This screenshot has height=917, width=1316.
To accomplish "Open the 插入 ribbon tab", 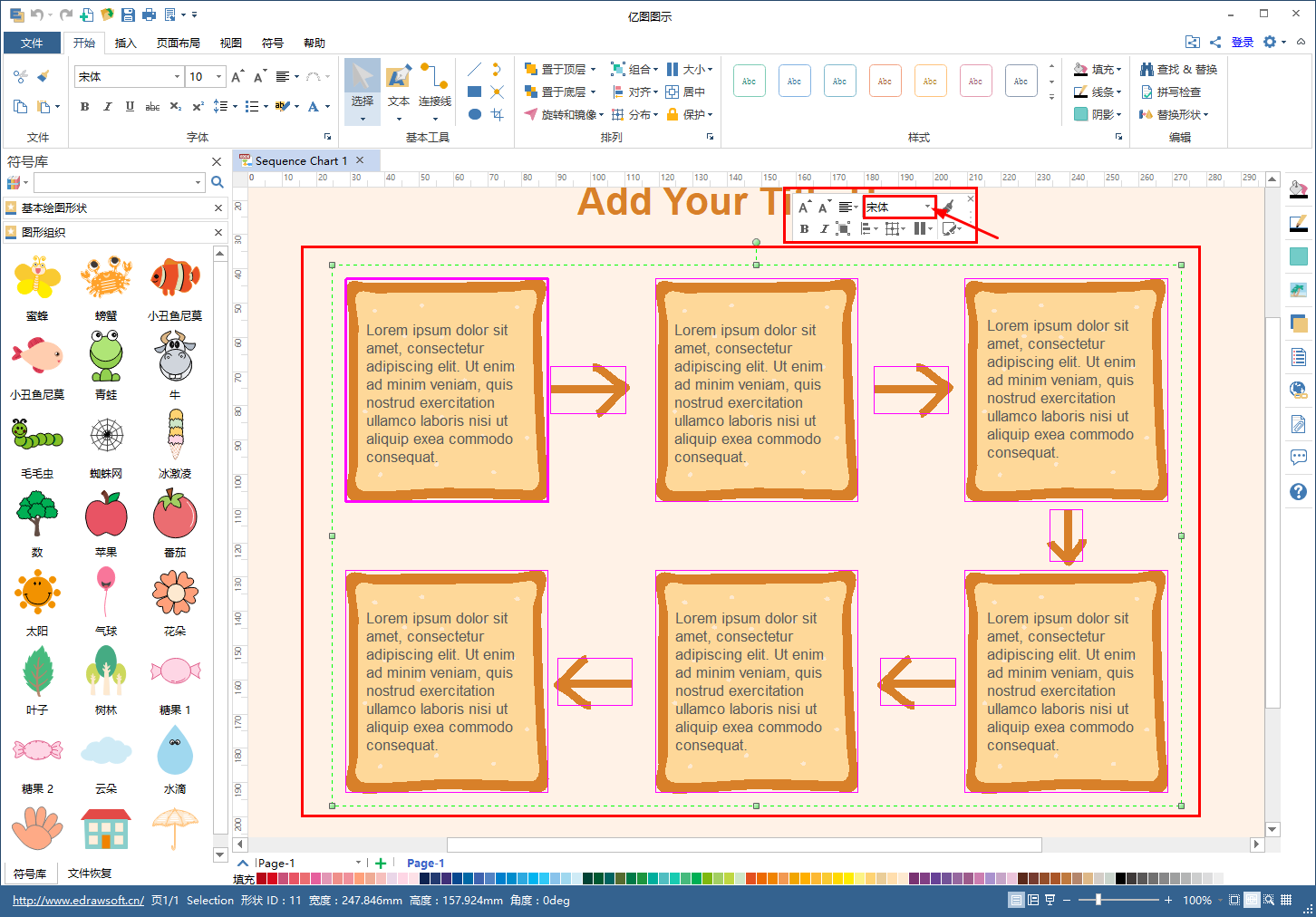I will [126, 43].
